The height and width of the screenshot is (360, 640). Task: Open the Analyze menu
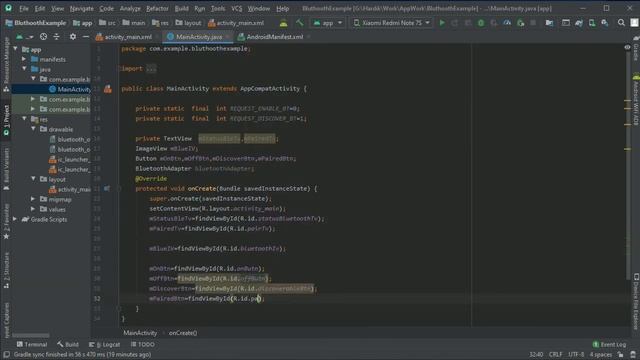(x=130, y=8)
